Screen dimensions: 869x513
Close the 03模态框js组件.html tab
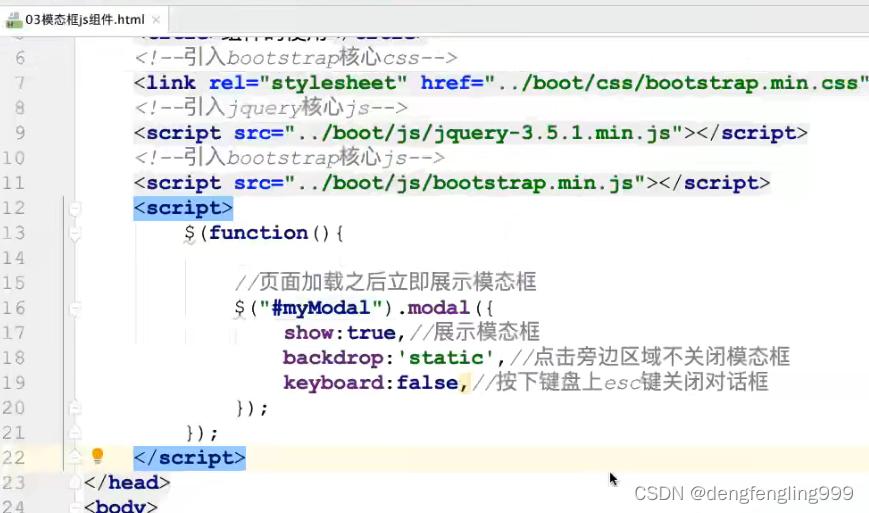coord(156,20)
